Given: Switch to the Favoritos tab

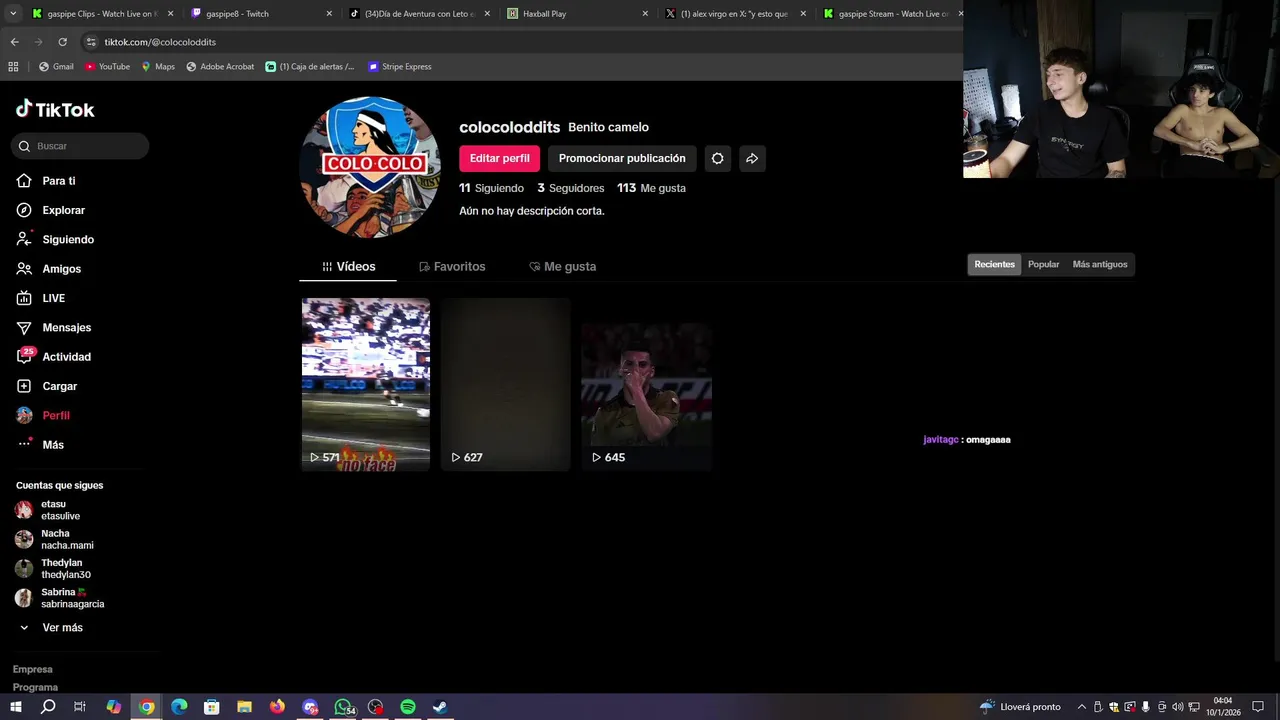Looking at the screenshot, I should tap(452, 267).
